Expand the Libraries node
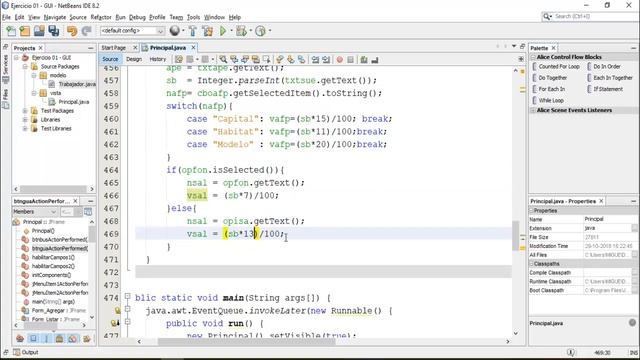Image resolution: width=640 pixels, height=360 pixels. 25,120
